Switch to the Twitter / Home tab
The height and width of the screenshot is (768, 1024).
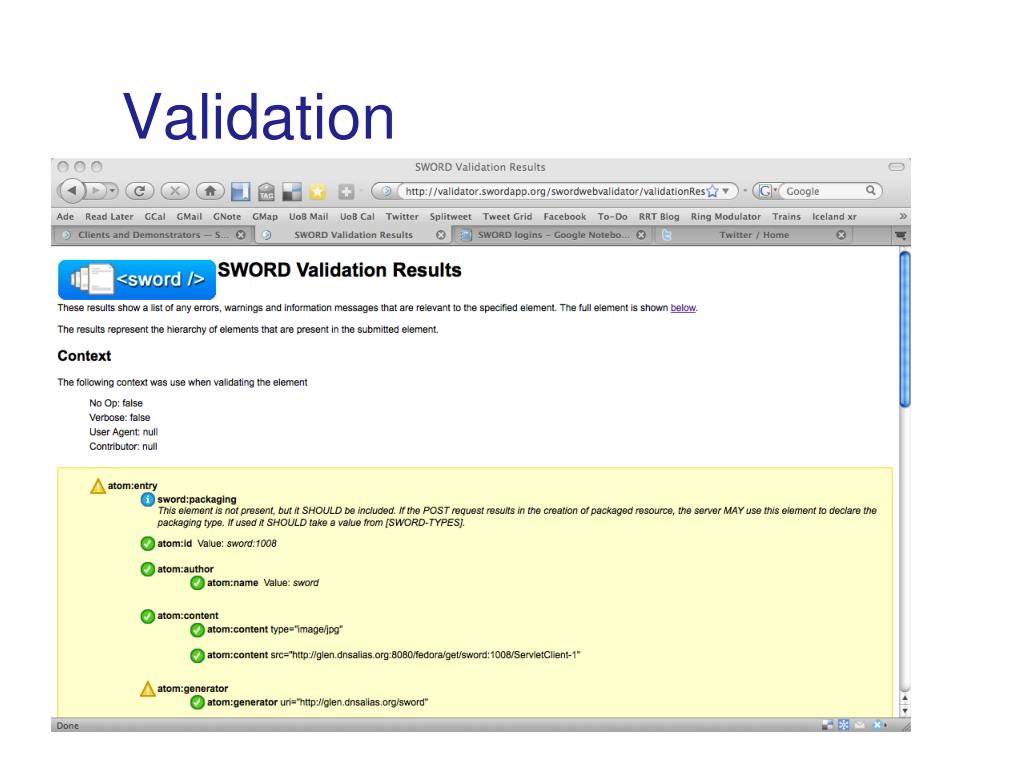coord(754,234)
